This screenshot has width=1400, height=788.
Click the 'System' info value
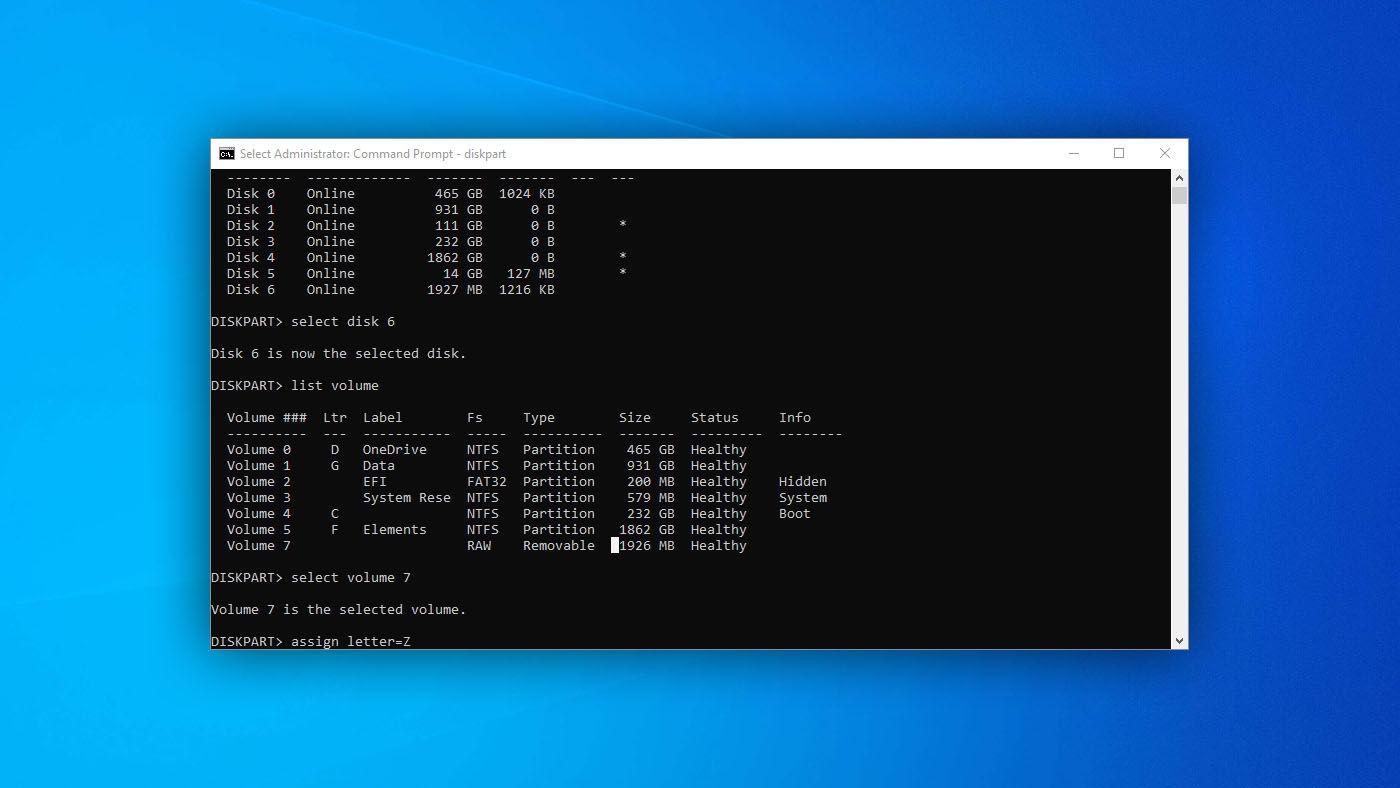click(803, 498)
